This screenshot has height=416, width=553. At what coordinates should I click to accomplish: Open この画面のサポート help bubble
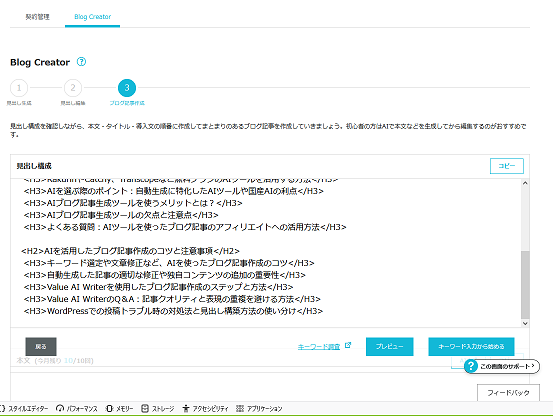click(502, 366)
